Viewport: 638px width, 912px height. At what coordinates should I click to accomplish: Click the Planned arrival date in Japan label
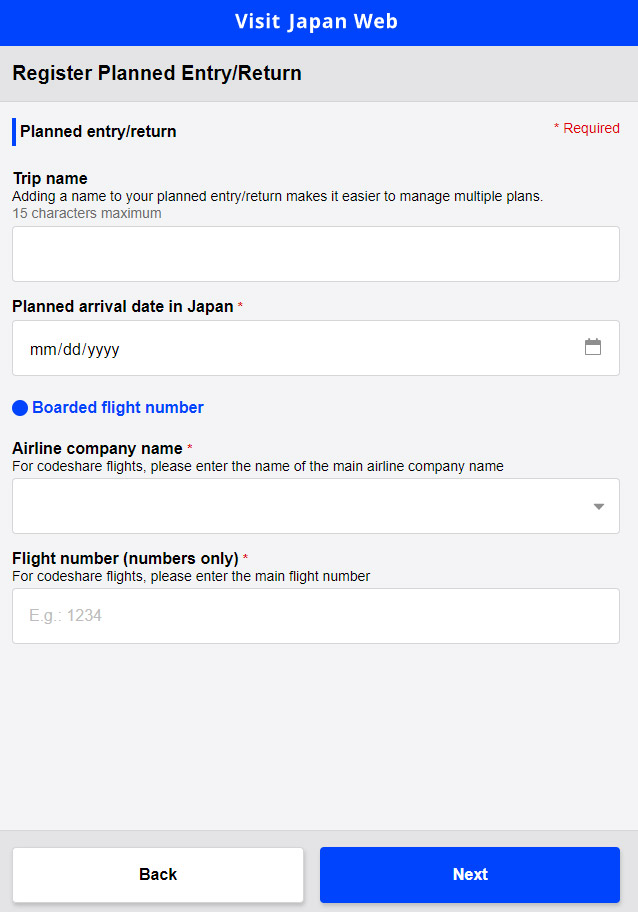click(x=122, y=307)
